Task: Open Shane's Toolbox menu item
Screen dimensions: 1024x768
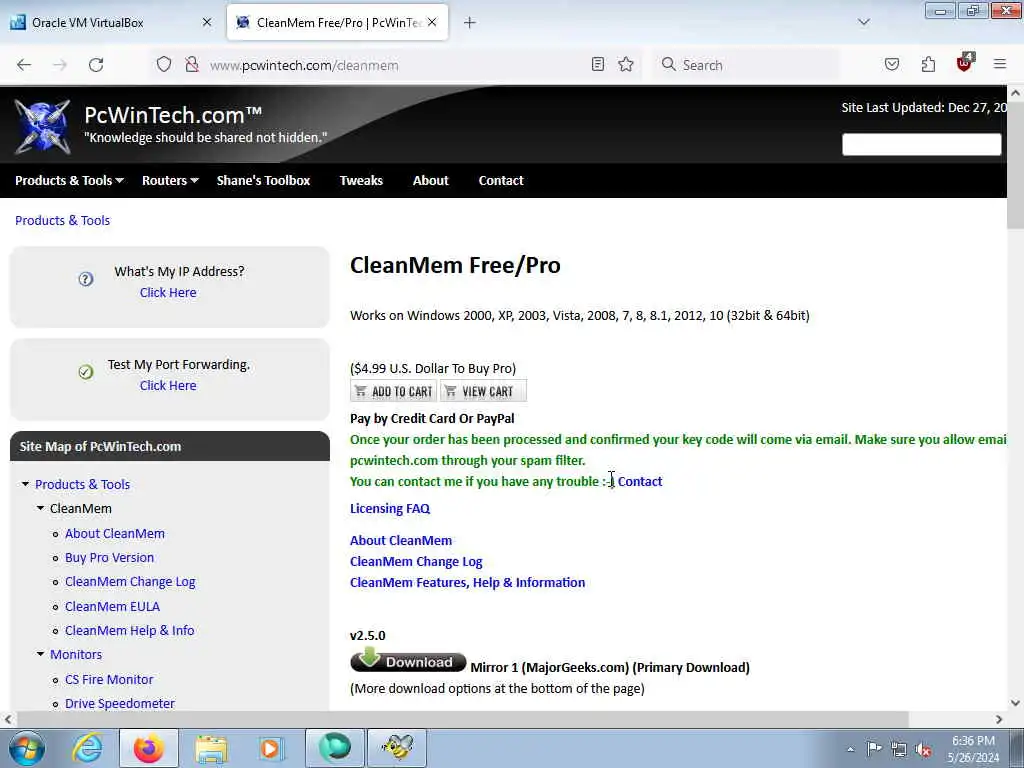Action: pos(263,180)
